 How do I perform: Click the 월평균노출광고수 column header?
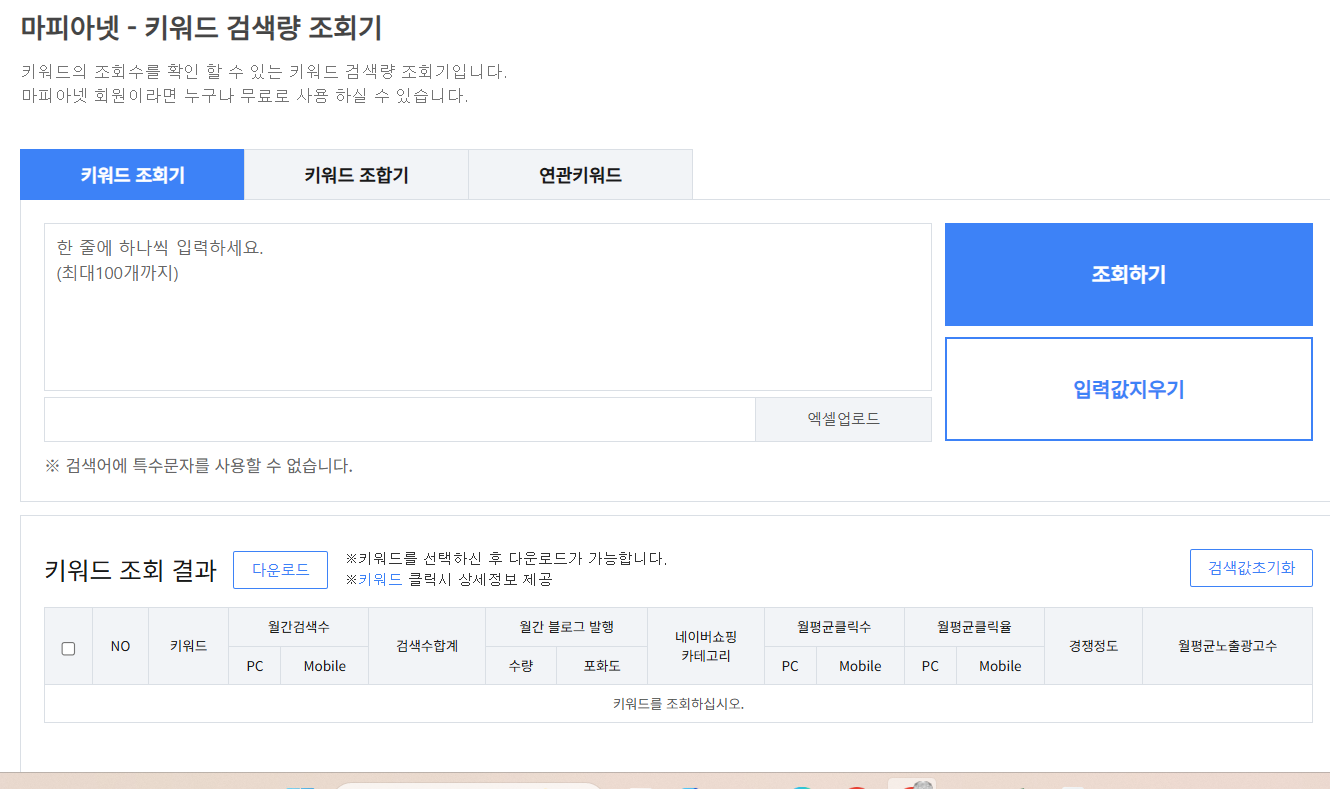(1227, 646)
